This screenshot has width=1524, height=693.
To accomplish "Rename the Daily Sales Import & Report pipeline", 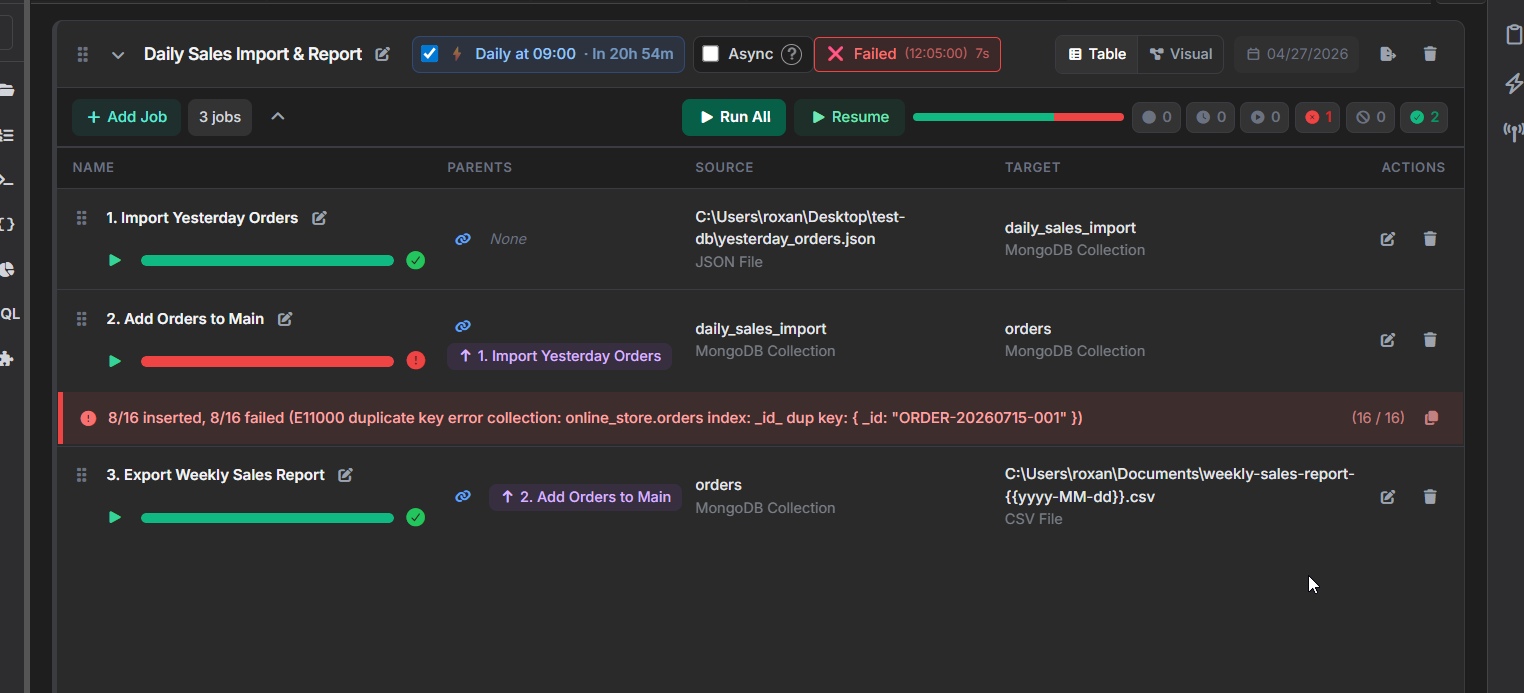I will coord(382,54).
